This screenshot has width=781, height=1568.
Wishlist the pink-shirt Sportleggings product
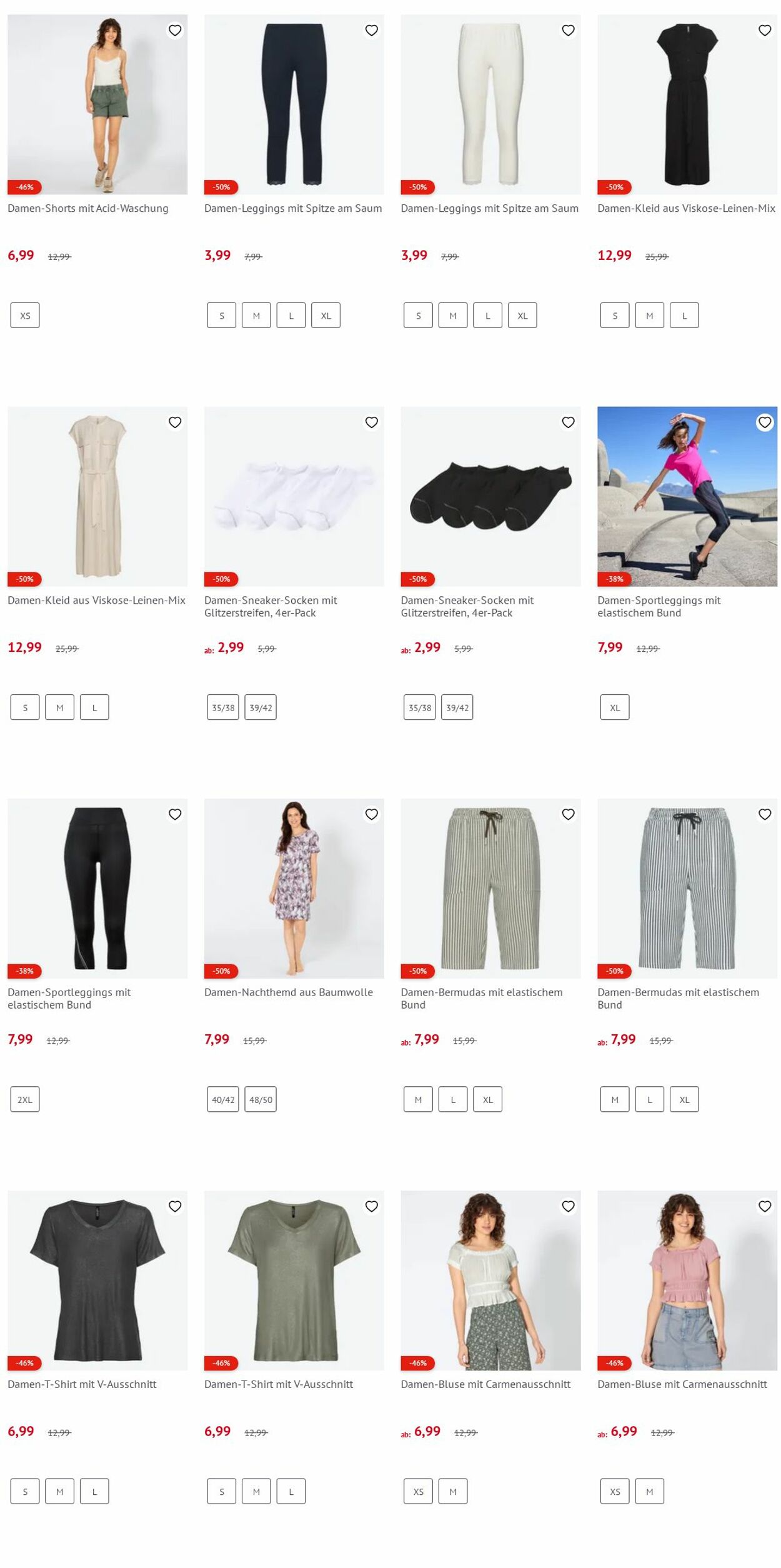click(765, 422)
